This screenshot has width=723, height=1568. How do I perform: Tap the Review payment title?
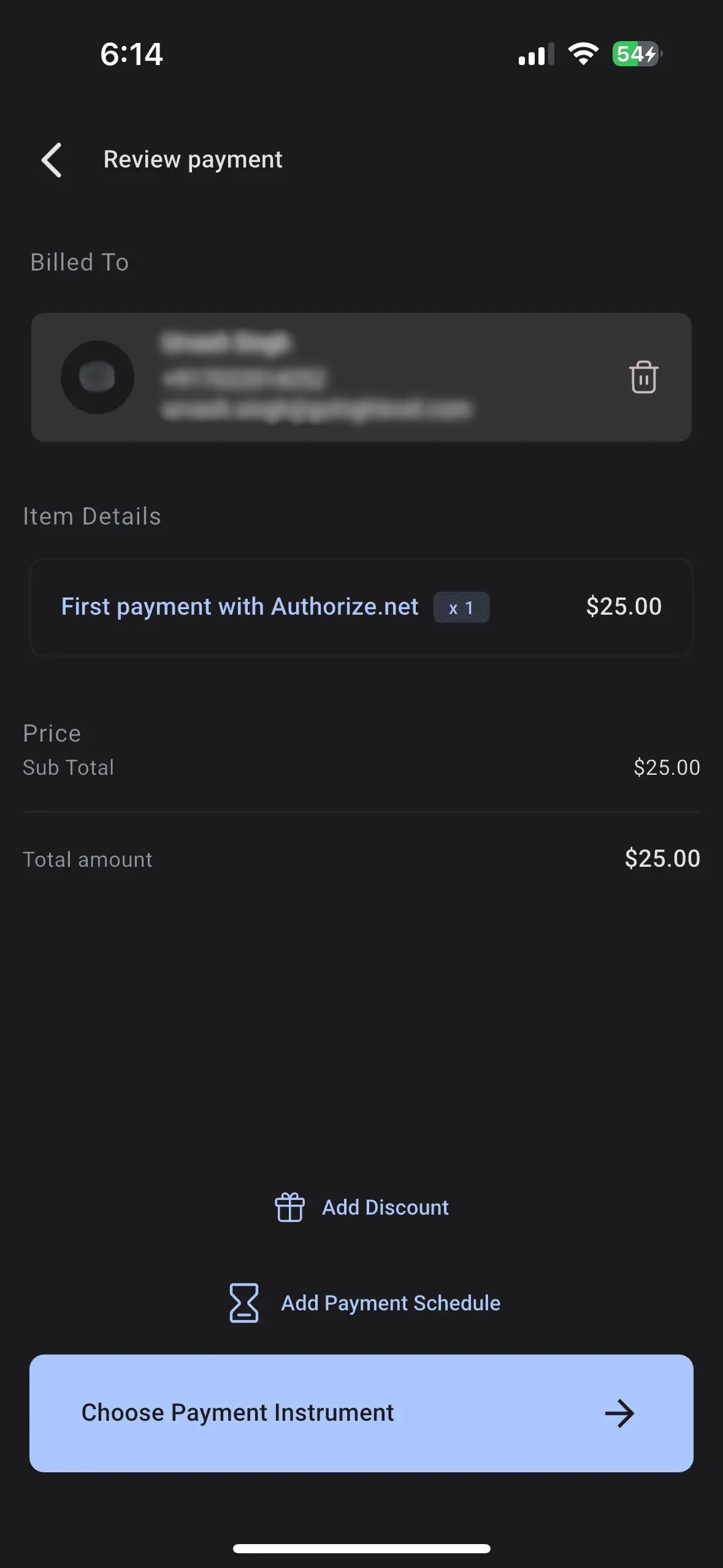(193, 159)
